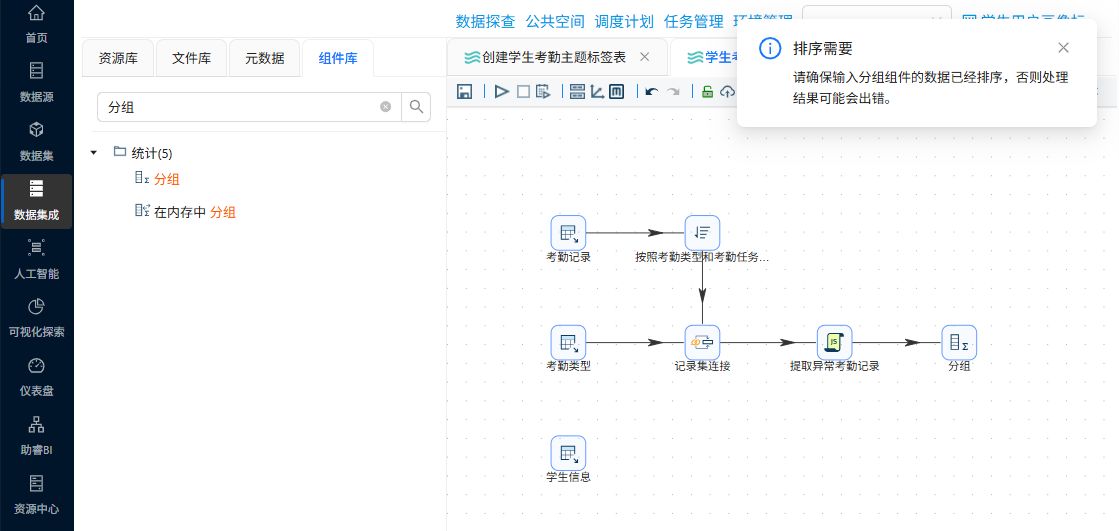Redo the last undone action
The image size is (1119, 531).
673,91
